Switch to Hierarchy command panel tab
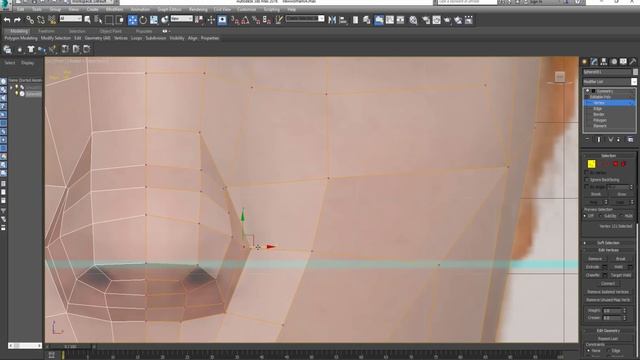 coord(604,62)
